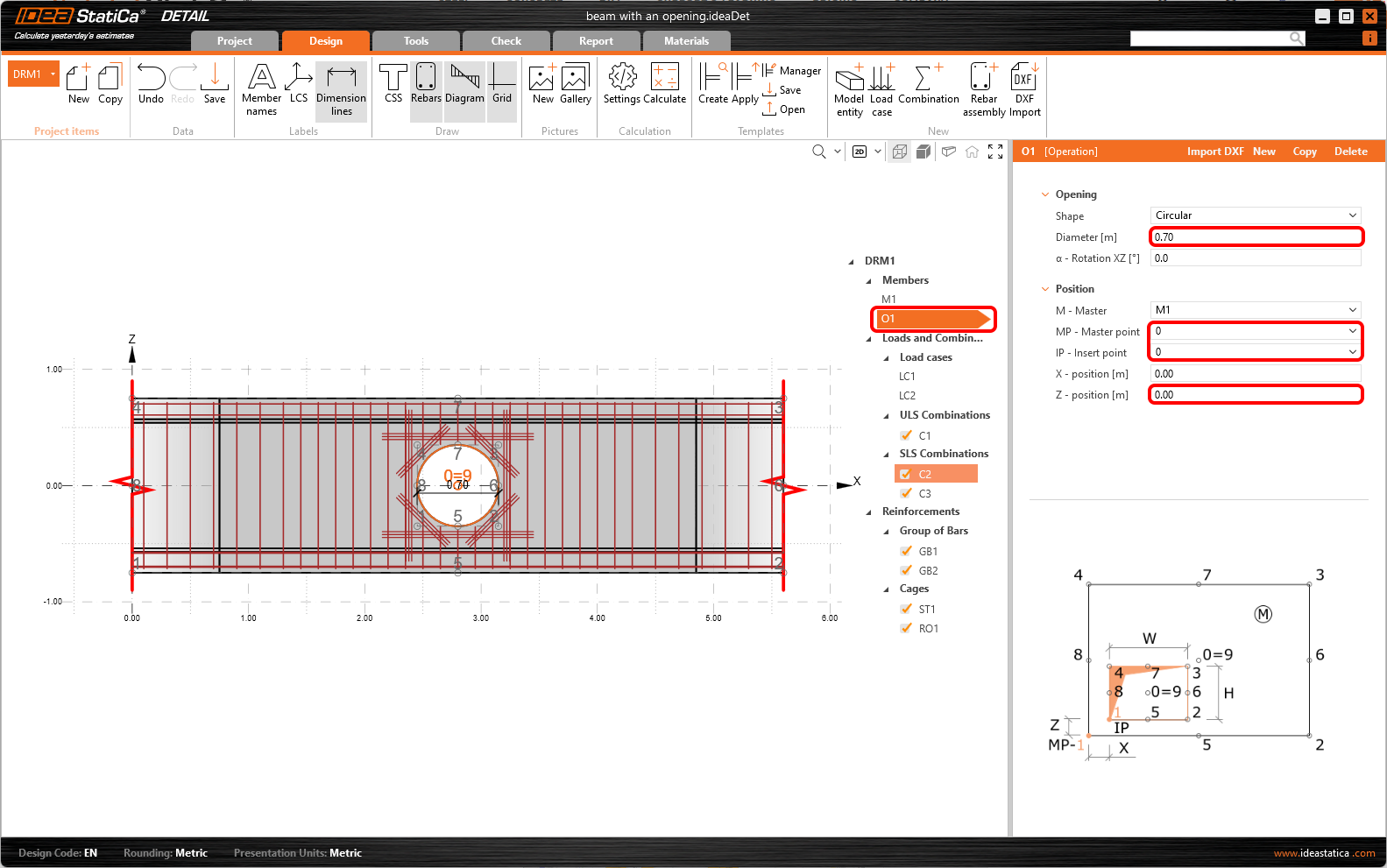Open the MP - Master point dropdown
Image resolution: width=1387 pixels, height=868 pixels.
point(1255,331)
